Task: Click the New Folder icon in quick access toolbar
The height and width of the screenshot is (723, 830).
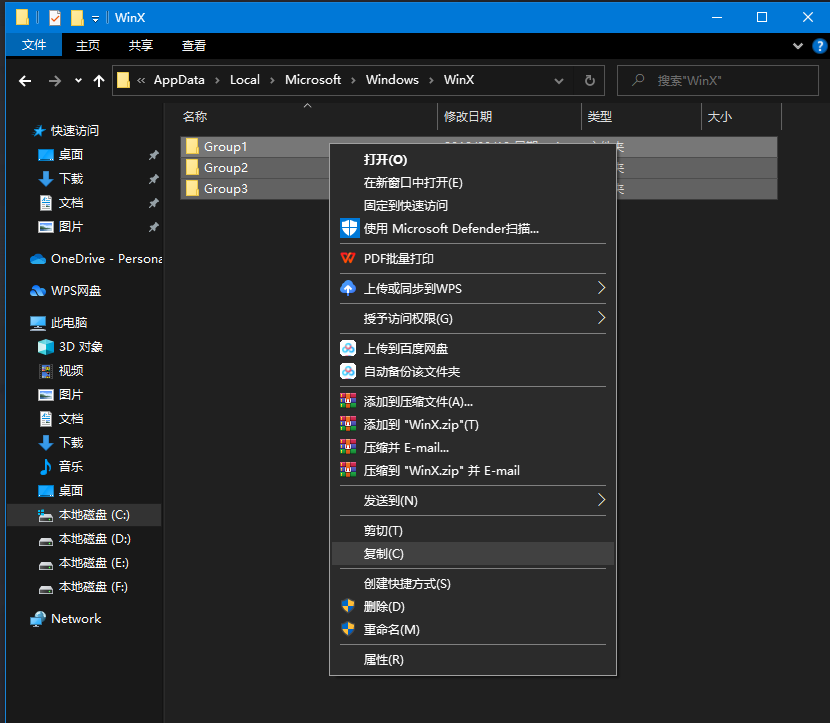Action: [77, 17]
